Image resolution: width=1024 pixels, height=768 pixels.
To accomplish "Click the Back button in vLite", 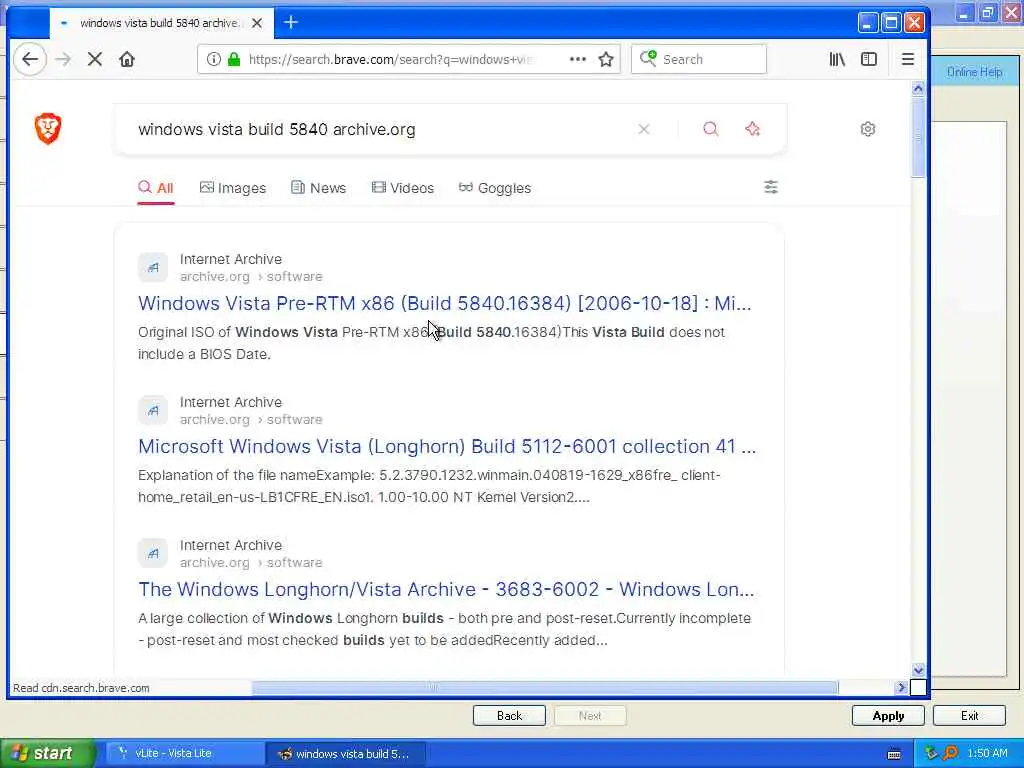I will pos(509,716).
